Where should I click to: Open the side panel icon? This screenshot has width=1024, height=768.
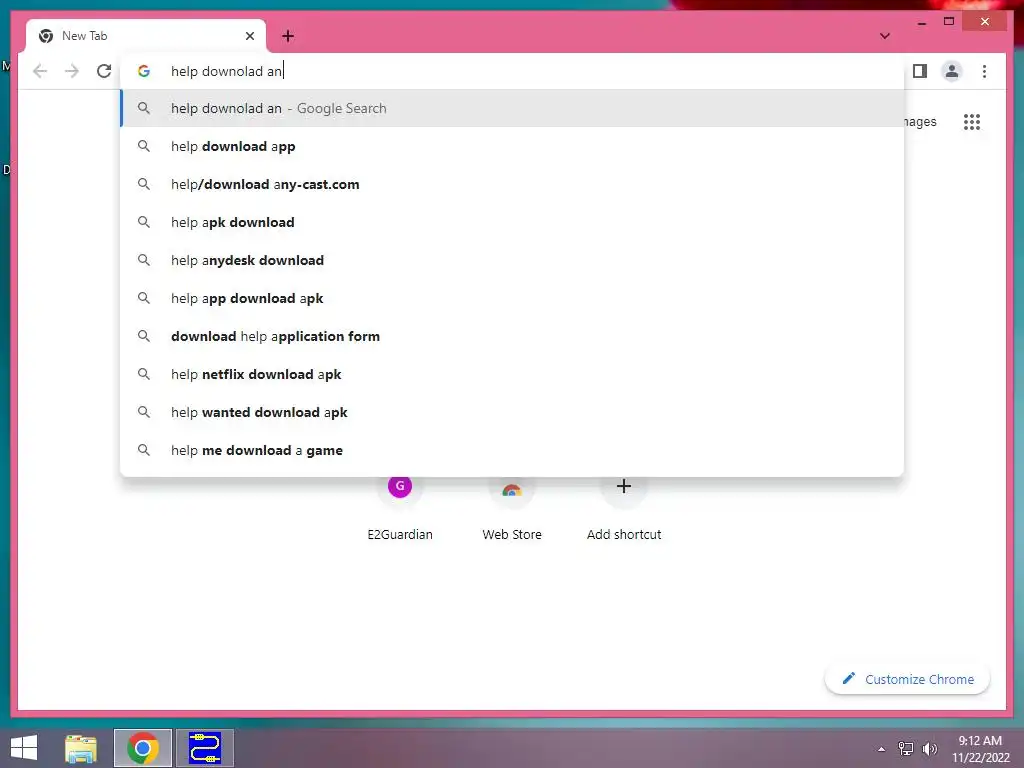pyautogui.click(x=920, y=71)
